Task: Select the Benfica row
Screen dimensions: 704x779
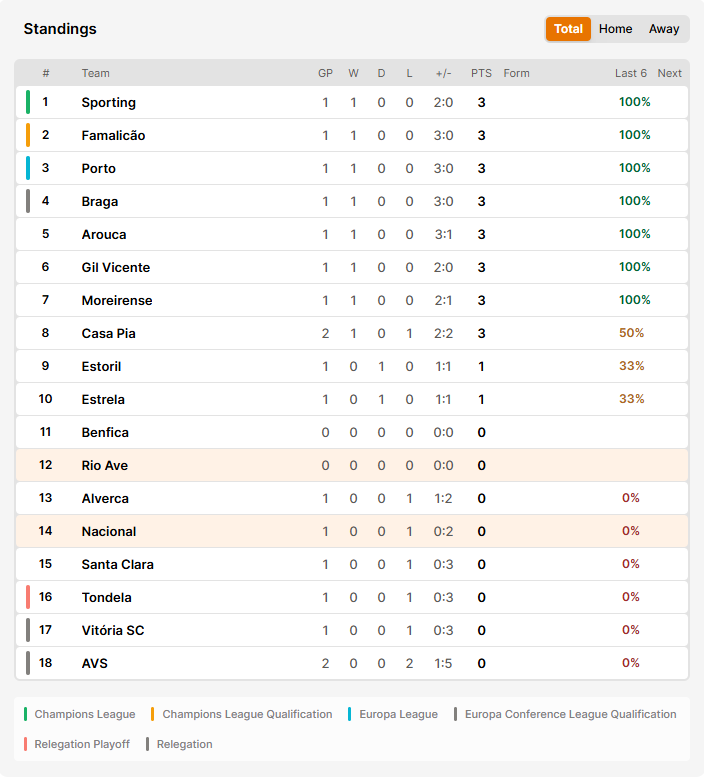Action: pyautogui.click(x=352, y=432)
